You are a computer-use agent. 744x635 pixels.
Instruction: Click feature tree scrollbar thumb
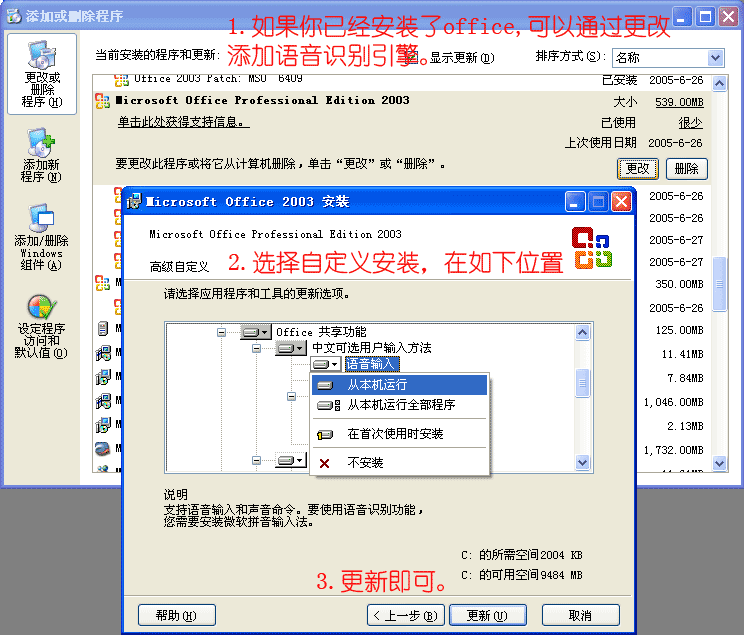(583, 383)
